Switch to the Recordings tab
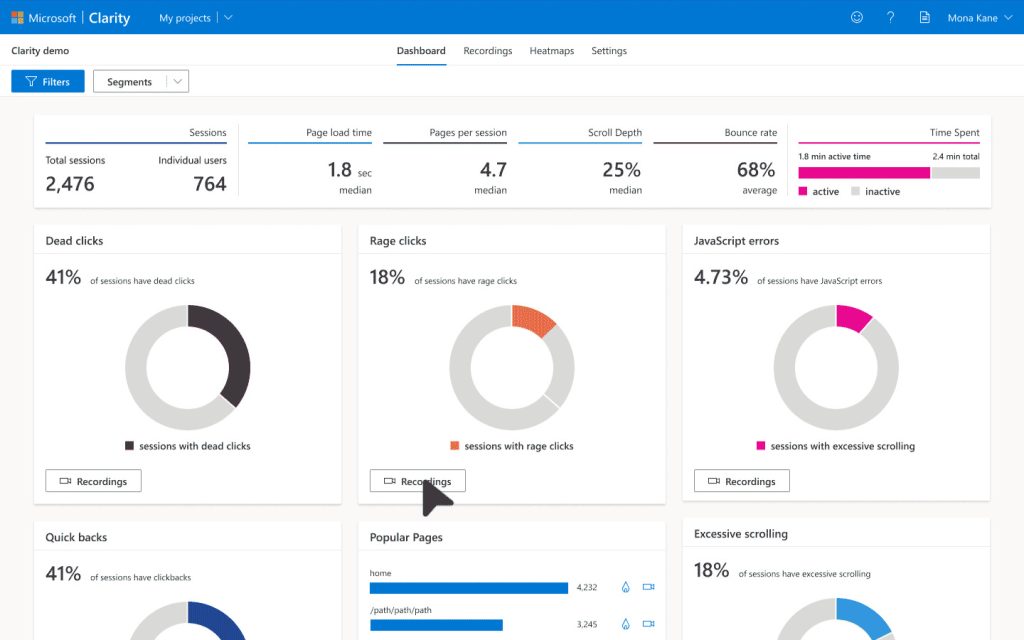Screen dimensions: 1024x640 [487, 51]
